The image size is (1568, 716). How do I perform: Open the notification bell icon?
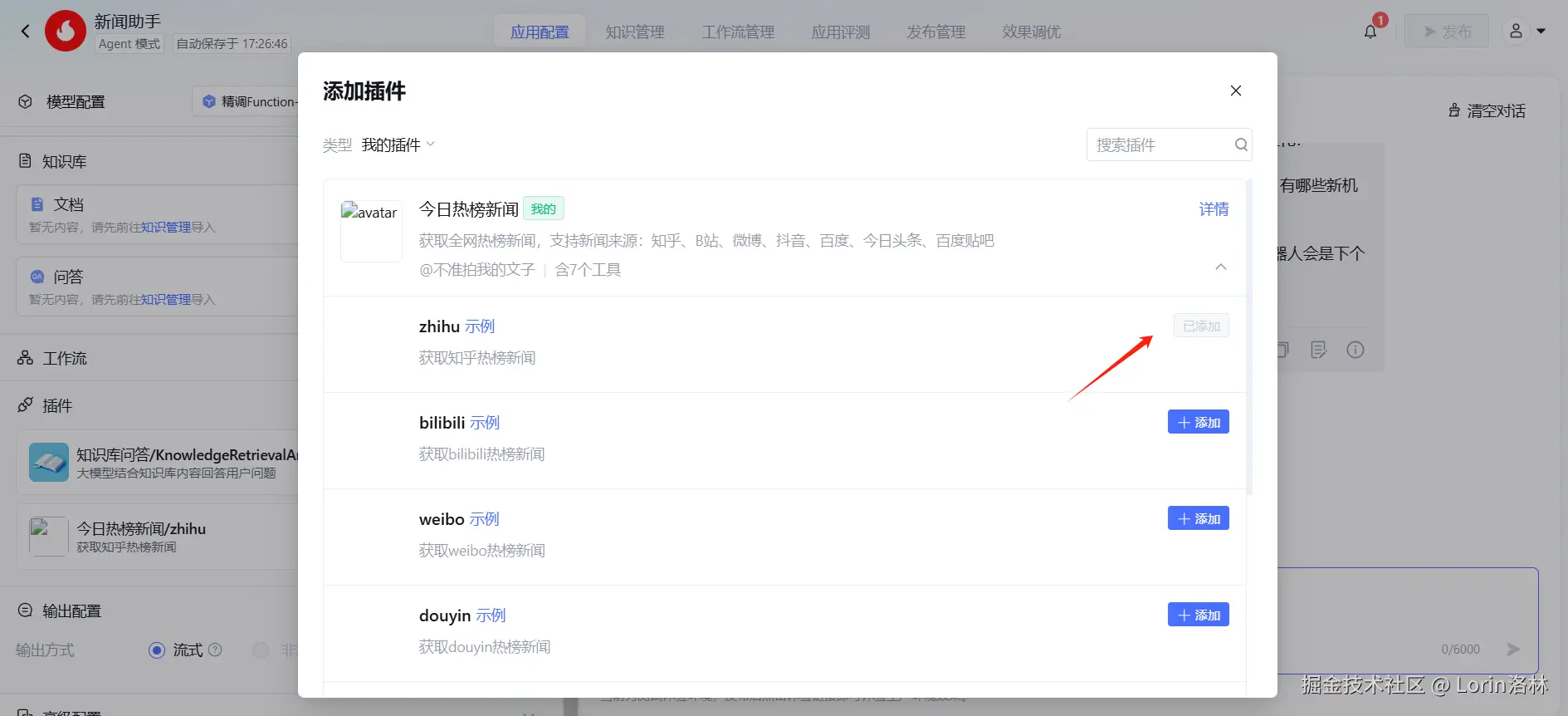pos(1370,32)
